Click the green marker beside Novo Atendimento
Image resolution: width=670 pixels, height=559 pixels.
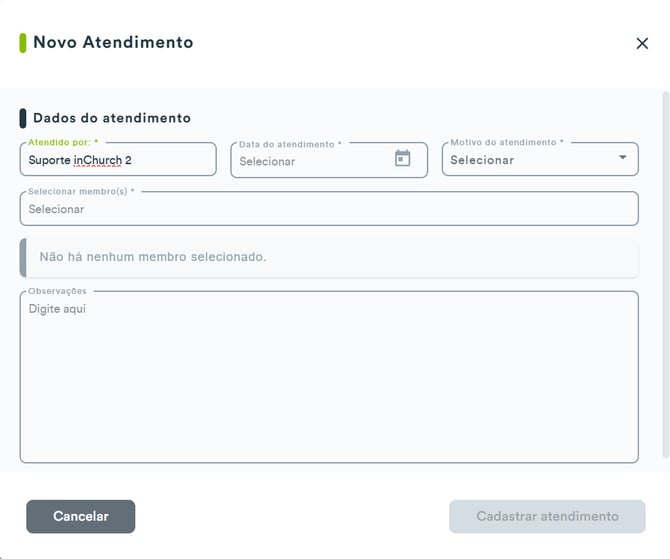[x=23, y=43]
